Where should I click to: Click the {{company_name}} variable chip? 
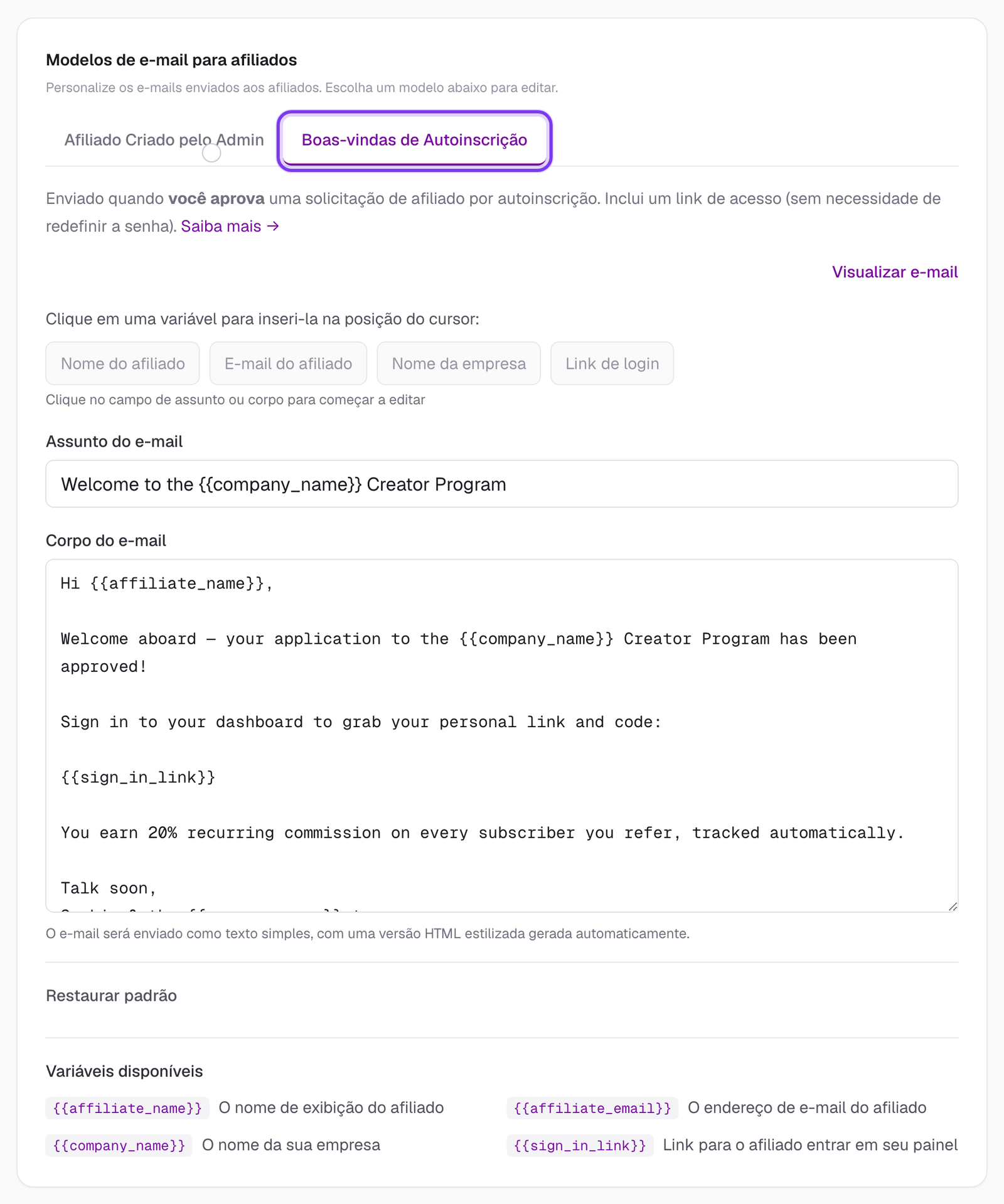point(119,1146)
